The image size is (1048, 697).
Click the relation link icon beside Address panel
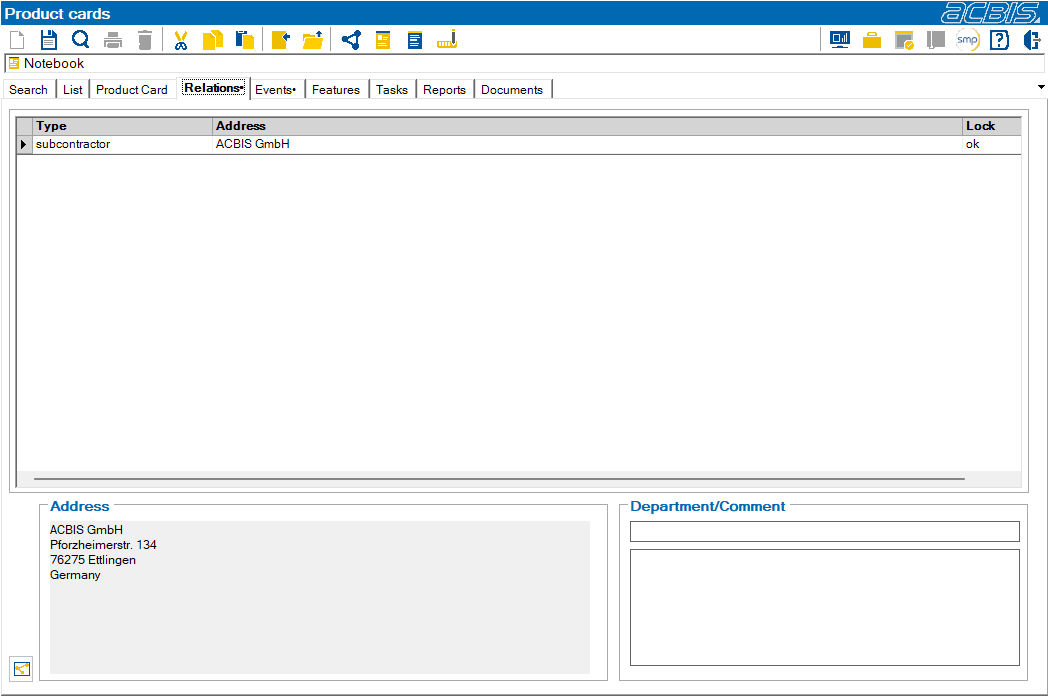pyautogui.click(x=21, y=668)
